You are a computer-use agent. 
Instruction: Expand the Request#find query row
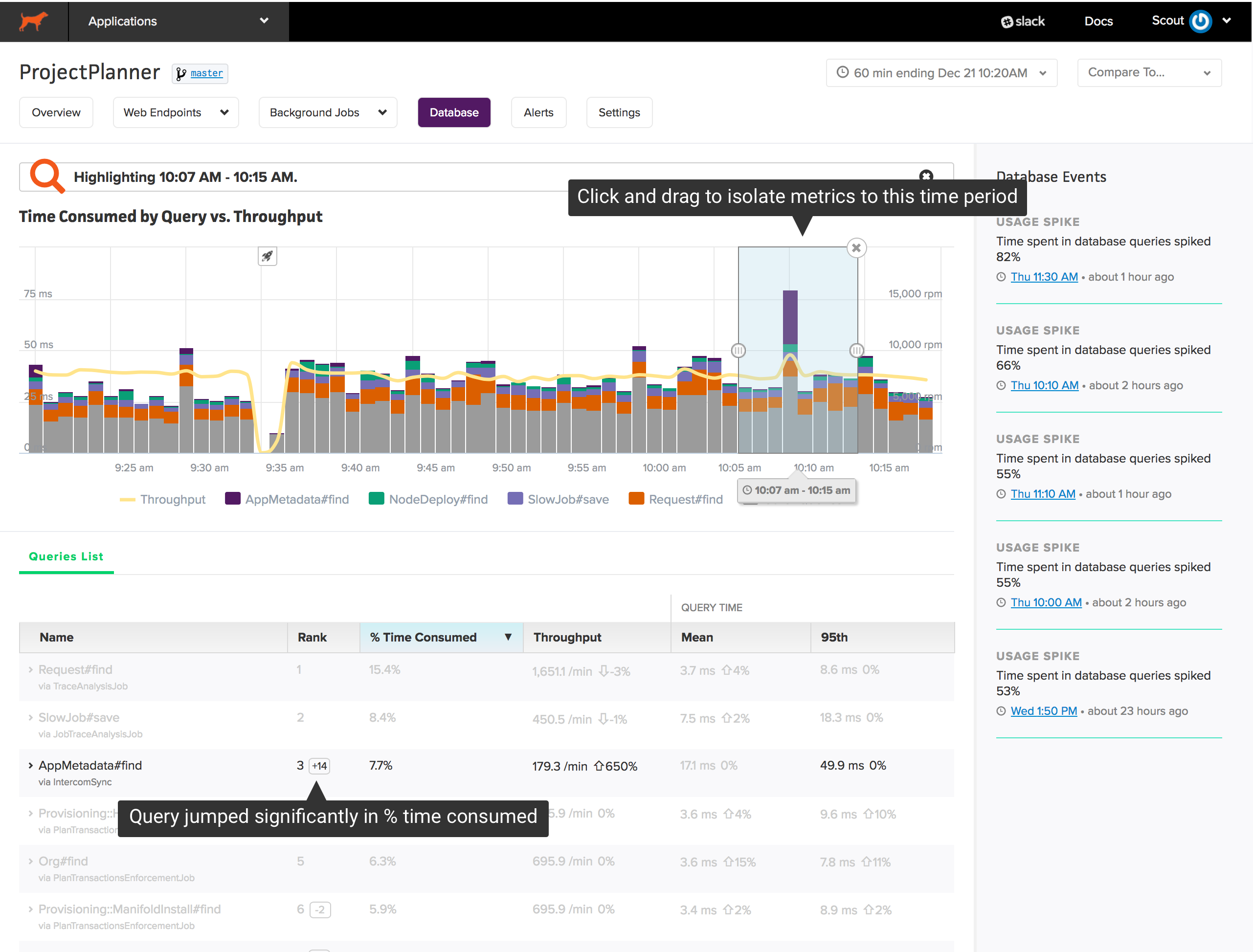coord(31,670)
